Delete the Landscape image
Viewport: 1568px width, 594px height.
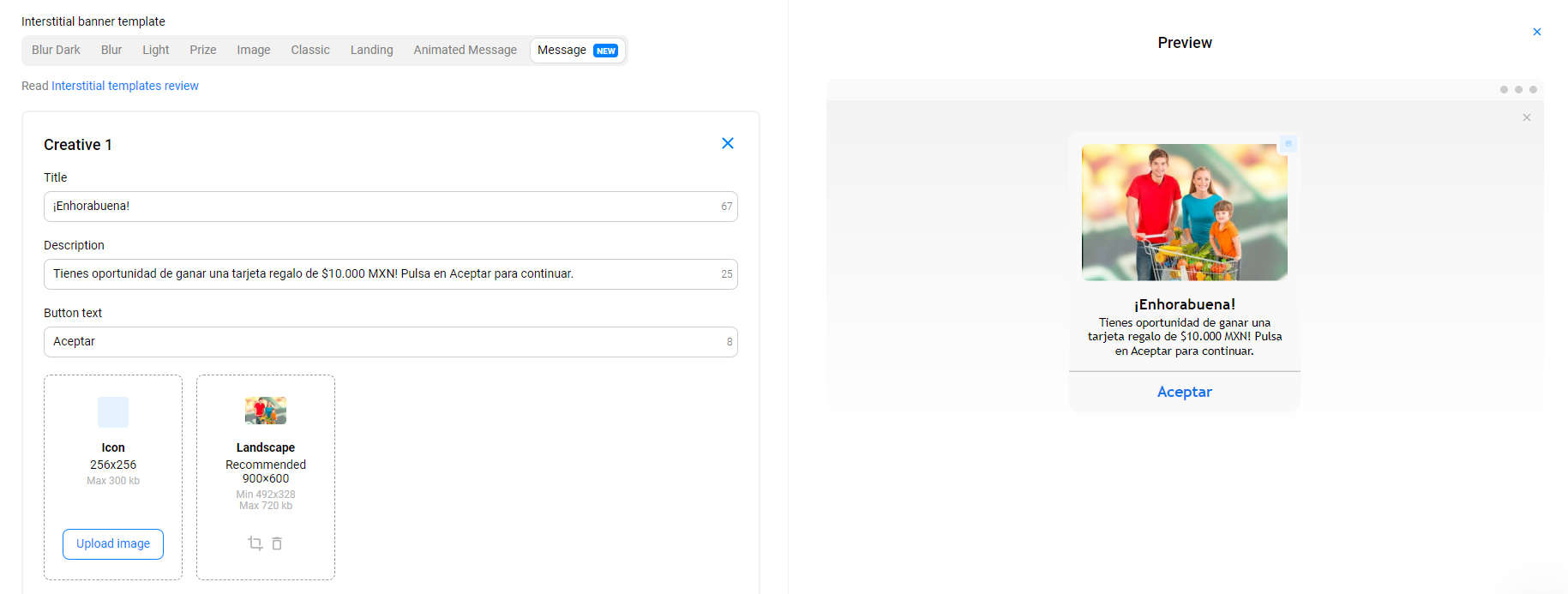277,543
